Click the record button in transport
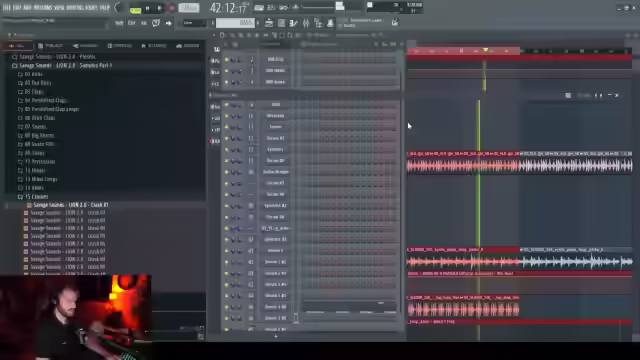Viewport: 640px width, 360px height. tap(172, 8)
